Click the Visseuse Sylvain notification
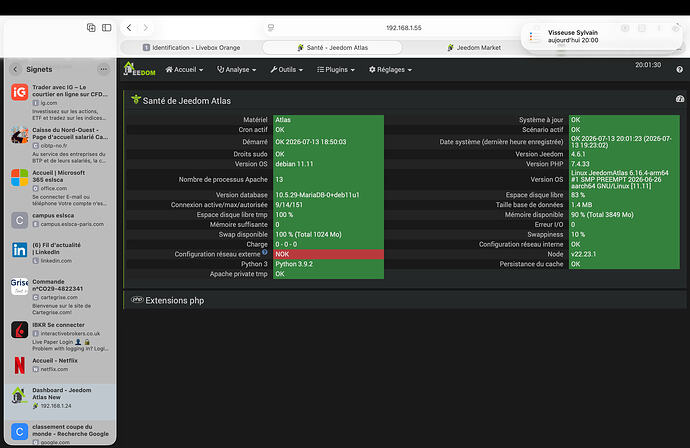Screen dimensions: 690x448 tap(602, 37)
